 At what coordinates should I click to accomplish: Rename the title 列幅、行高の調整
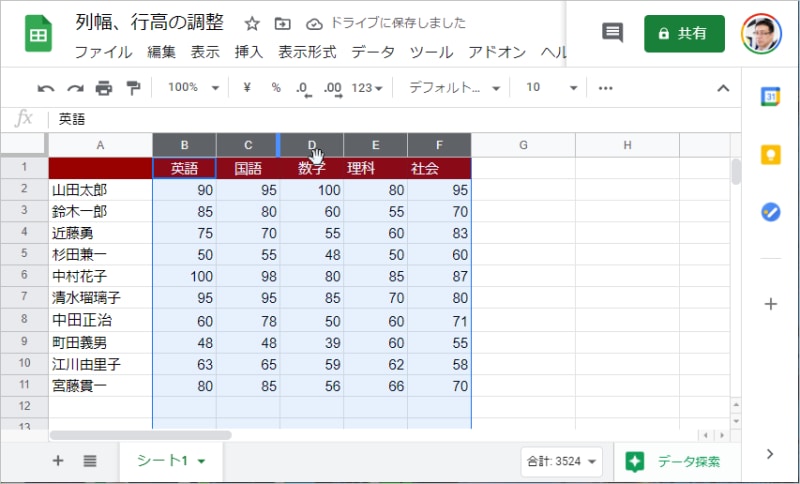149,22
